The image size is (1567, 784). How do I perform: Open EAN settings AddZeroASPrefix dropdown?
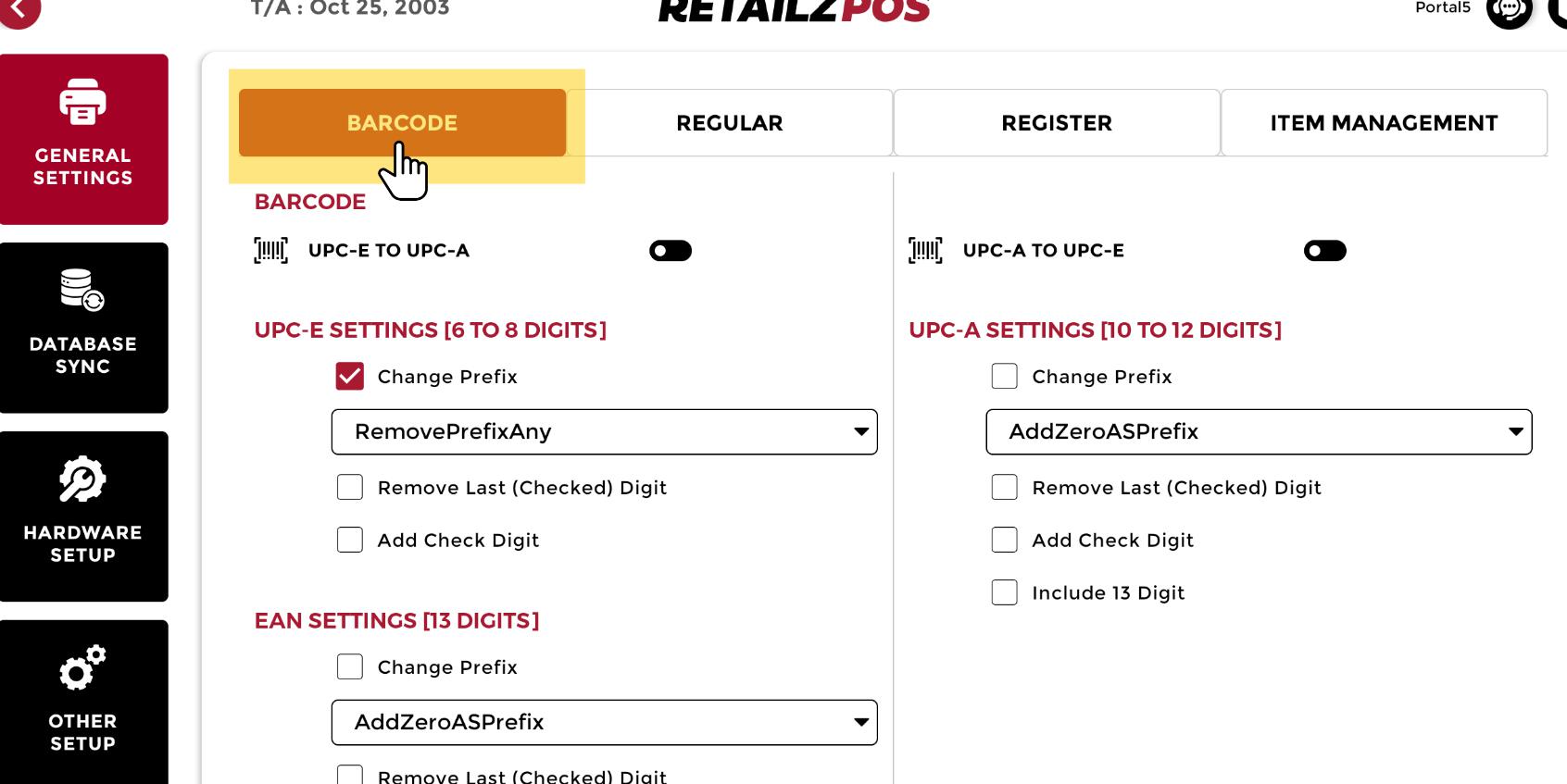(x=604, y=722)
